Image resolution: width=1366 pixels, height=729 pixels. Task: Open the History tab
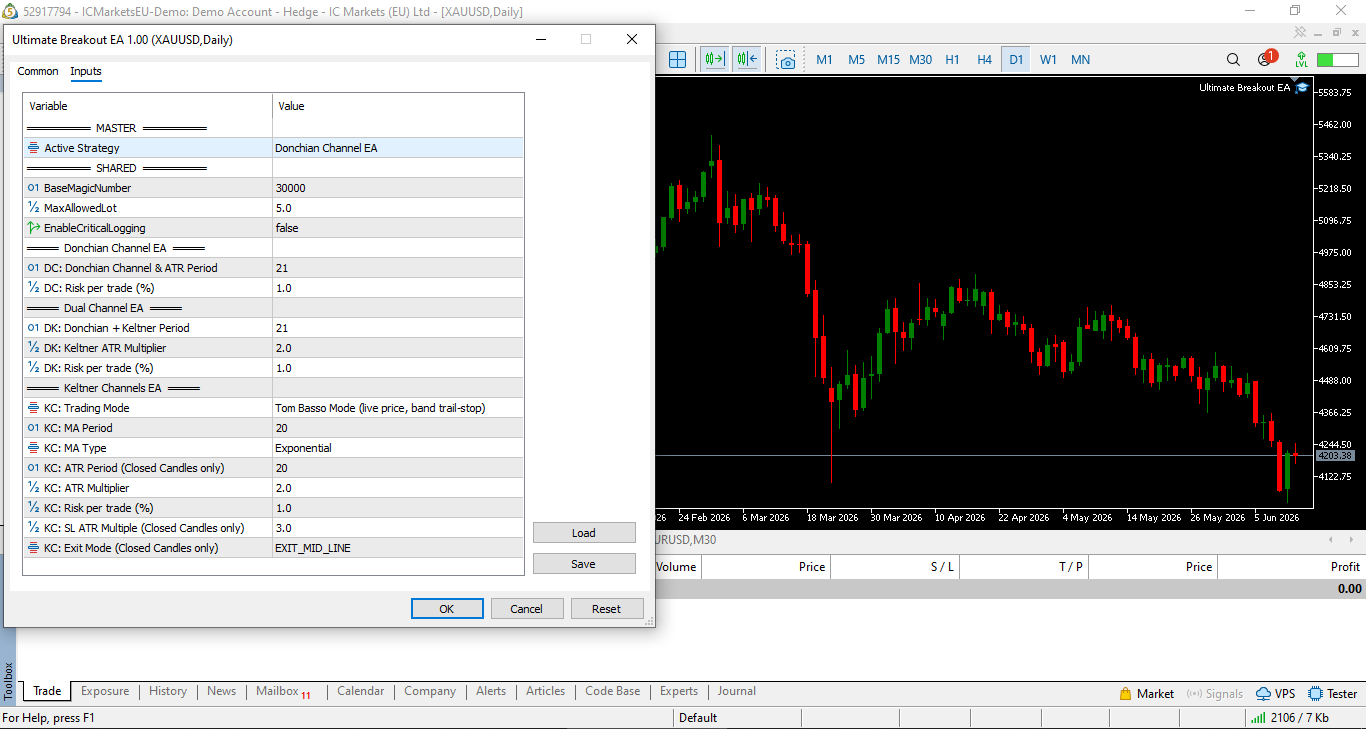pos(168,691)
